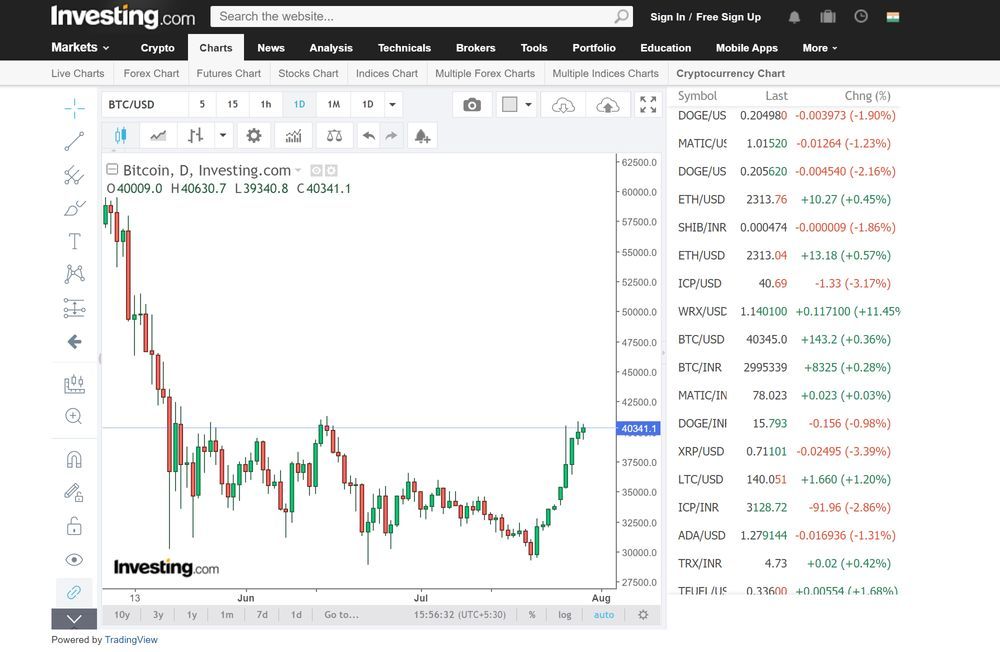Enter fullscreen chart mode
Screen dimensions: 1000x652
[x=648, y=105]
